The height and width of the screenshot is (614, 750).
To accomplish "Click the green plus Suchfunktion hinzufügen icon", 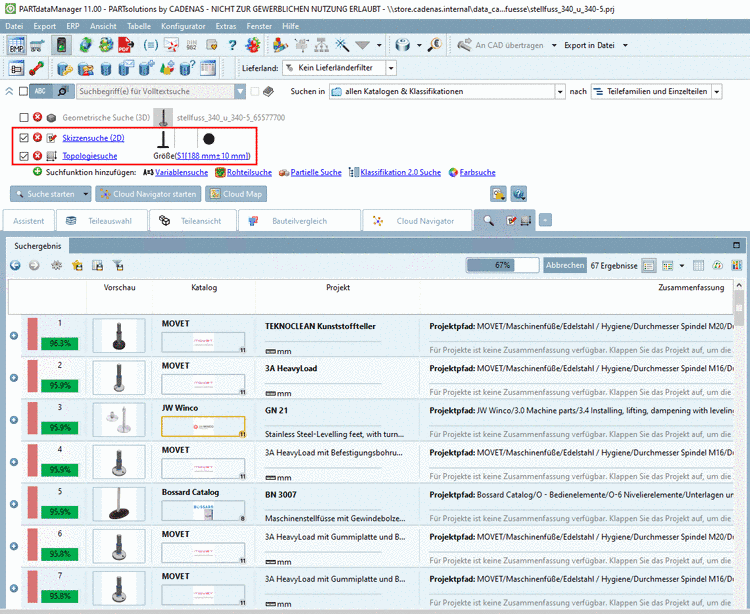I will click(x=37, y=172).
